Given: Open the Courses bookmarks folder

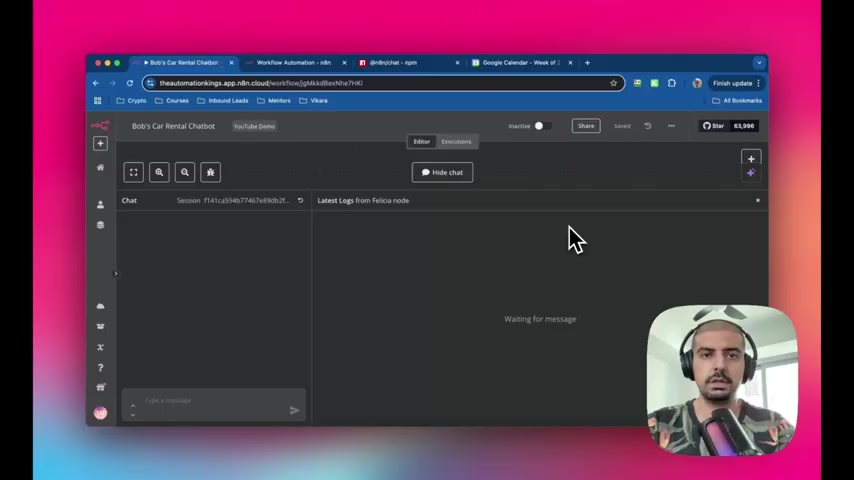Looking at the screenshot, I should point(172,101).
